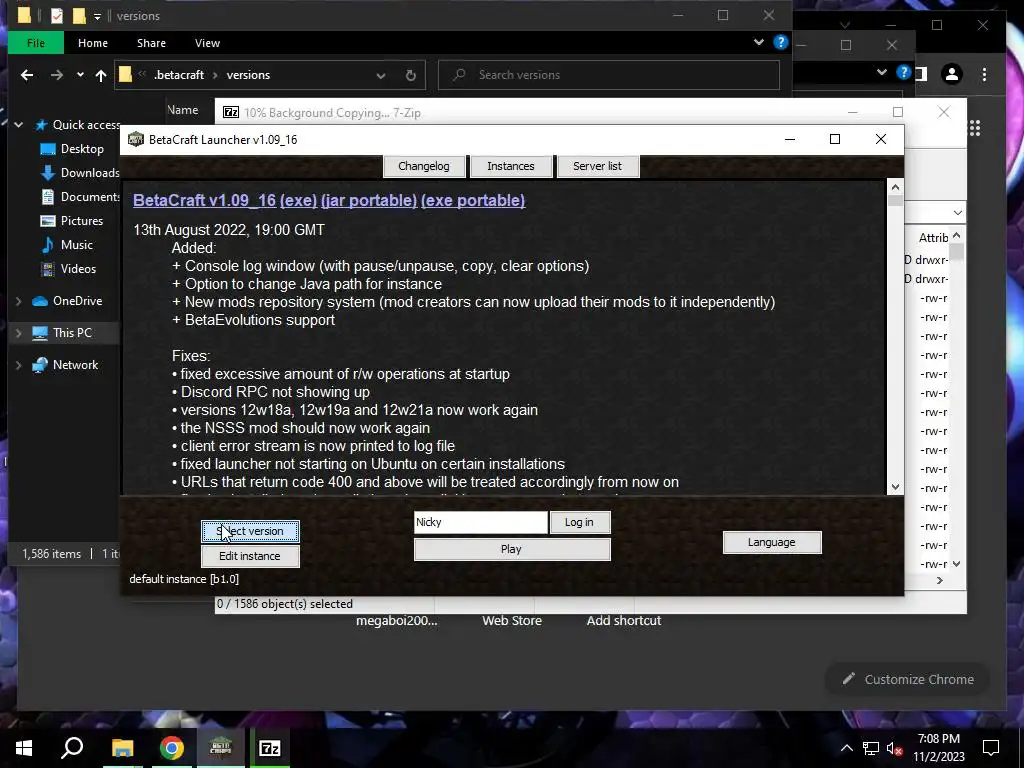The image size is (1024, 768).
Task: Open the Changelog tab in BetaCraft Launcher
Action: tap(424, 166)
